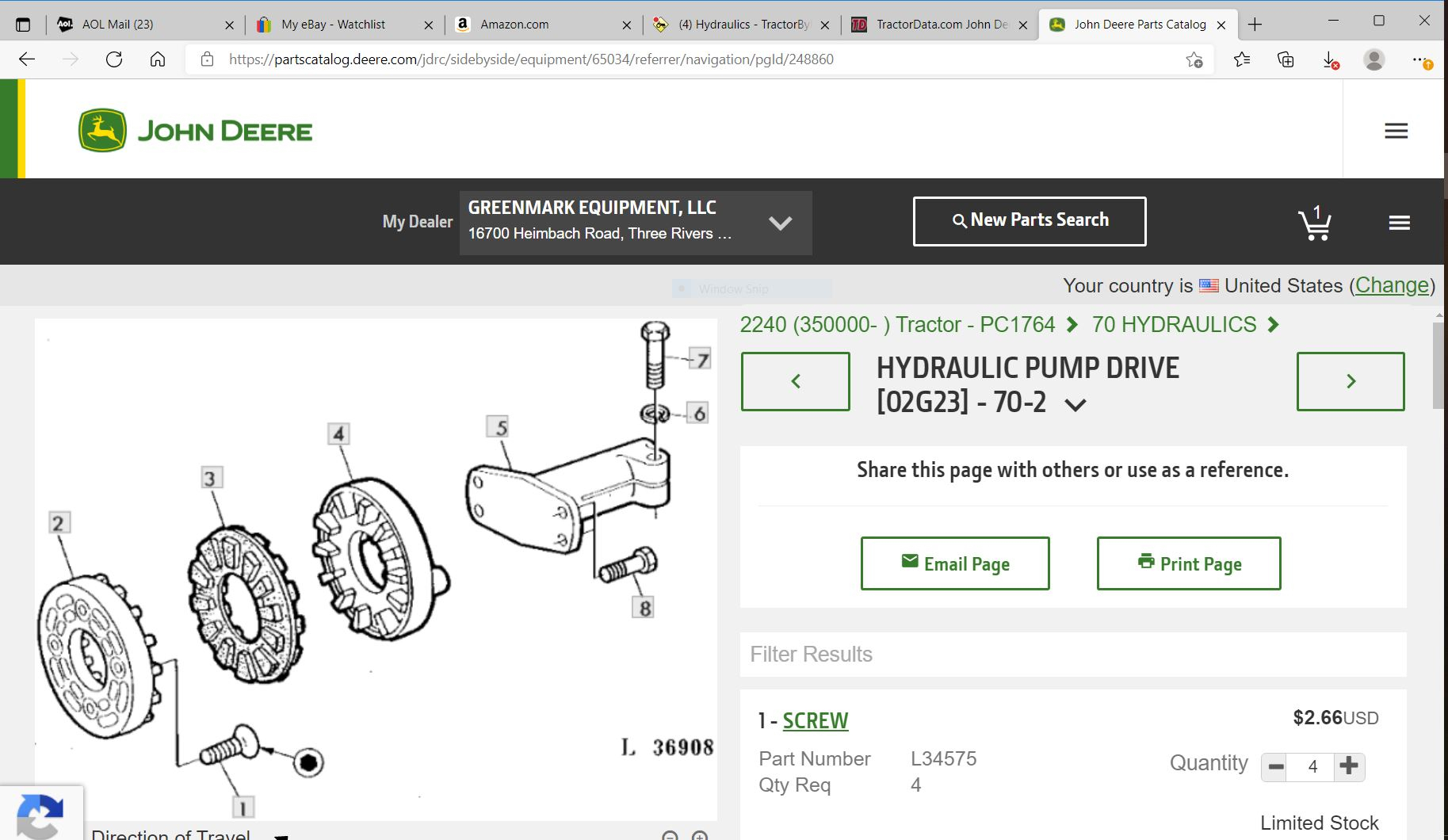Close the AOL Mail tab
The height and width of the screenshot is (840, 1448).
tap(230, 25)
